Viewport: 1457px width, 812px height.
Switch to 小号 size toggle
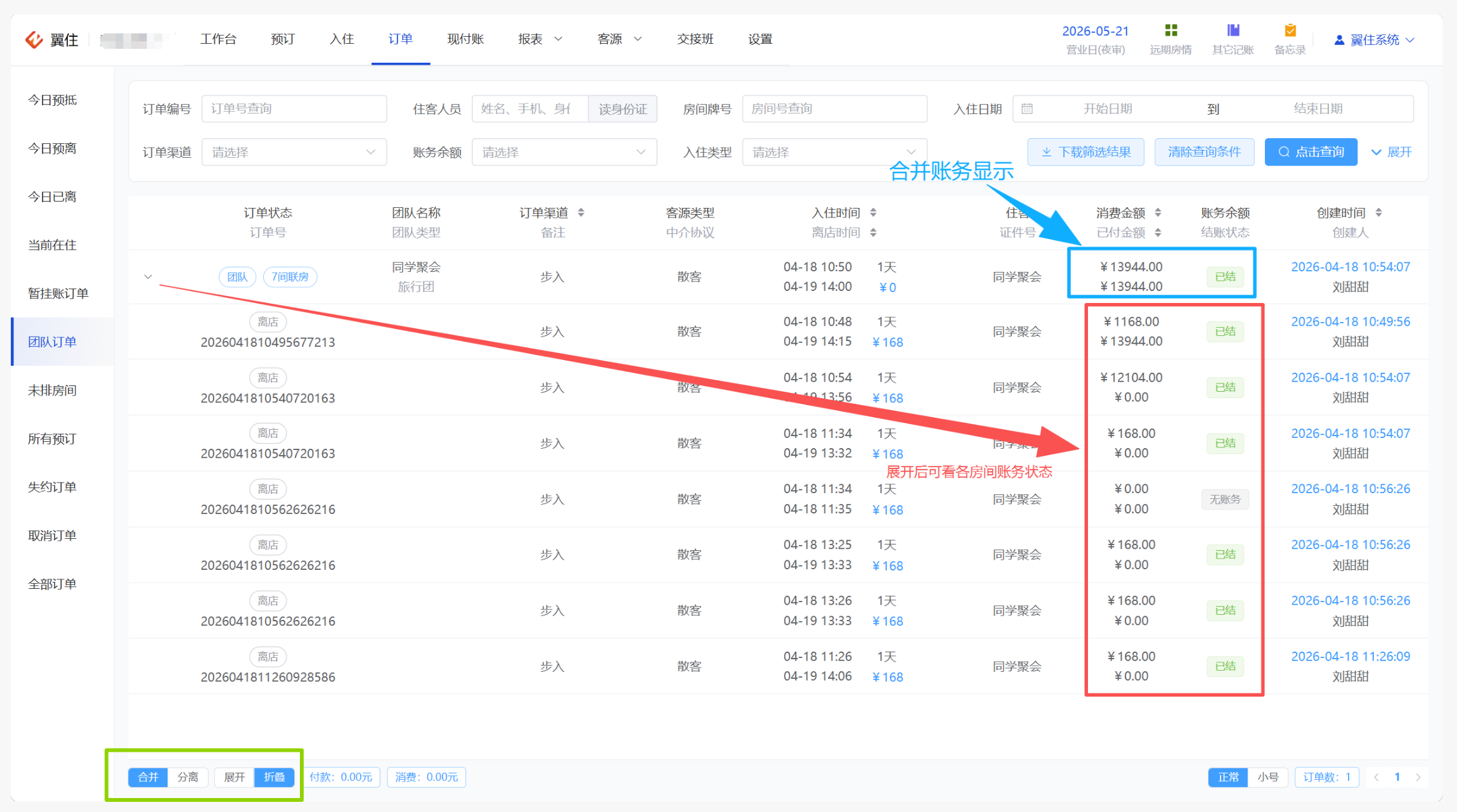coord(1267,777)
